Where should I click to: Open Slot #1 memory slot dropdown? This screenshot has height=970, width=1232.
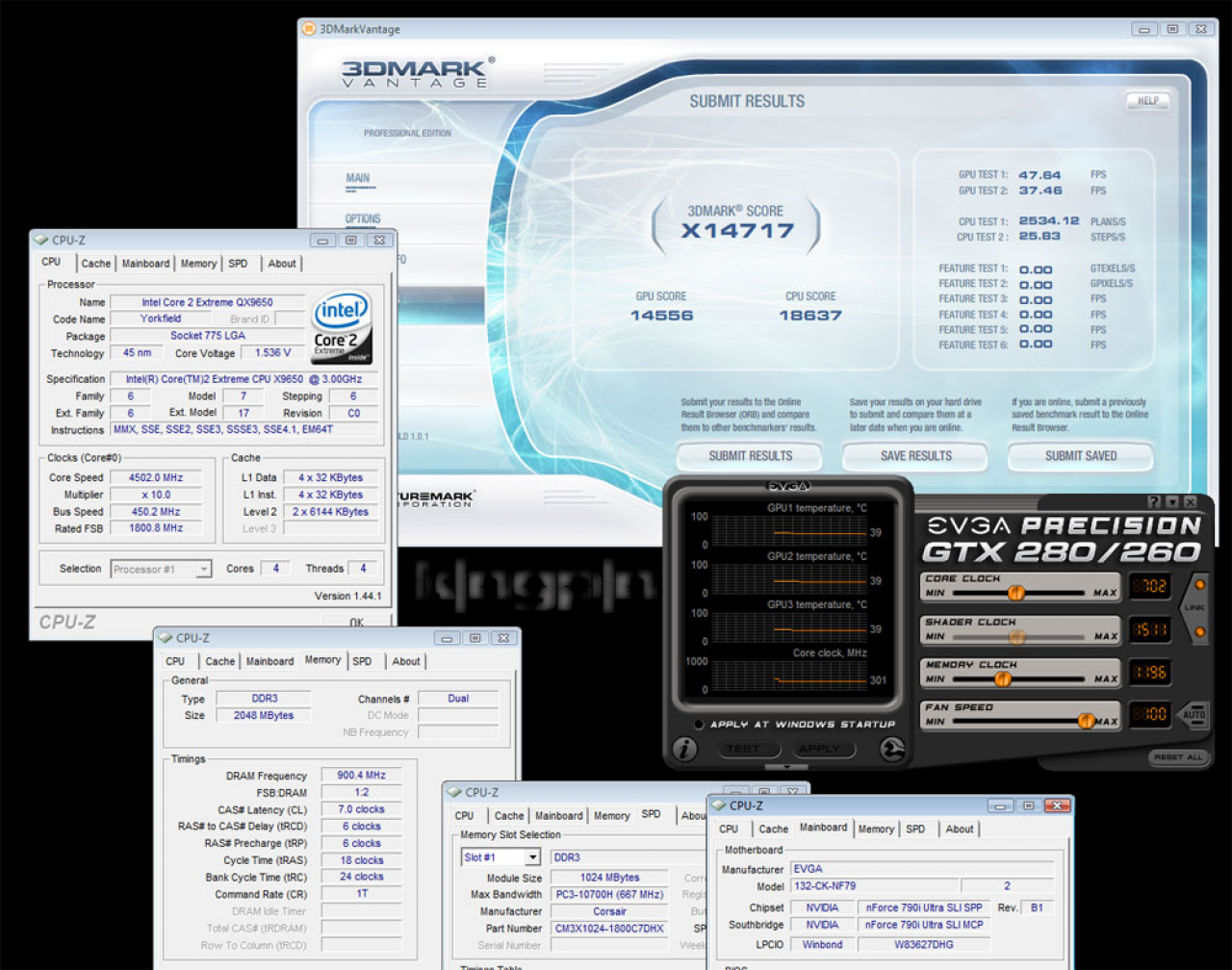(501, 857)
